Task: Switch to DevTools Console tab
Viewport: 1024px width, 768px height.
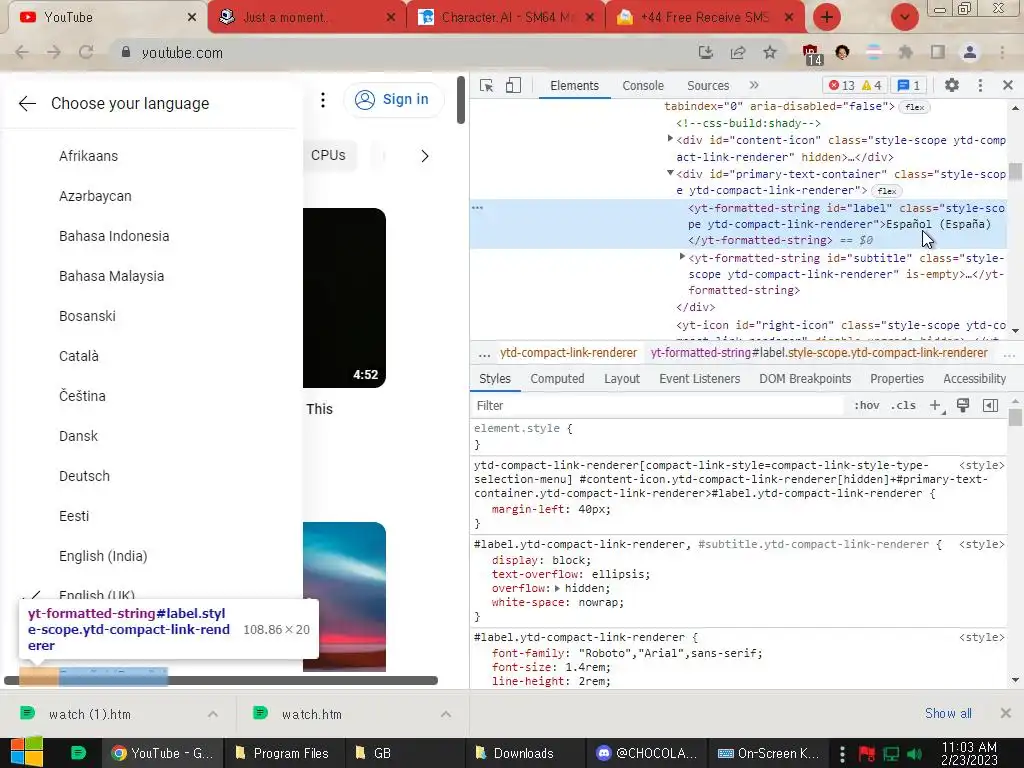Action: pos(643,86)
